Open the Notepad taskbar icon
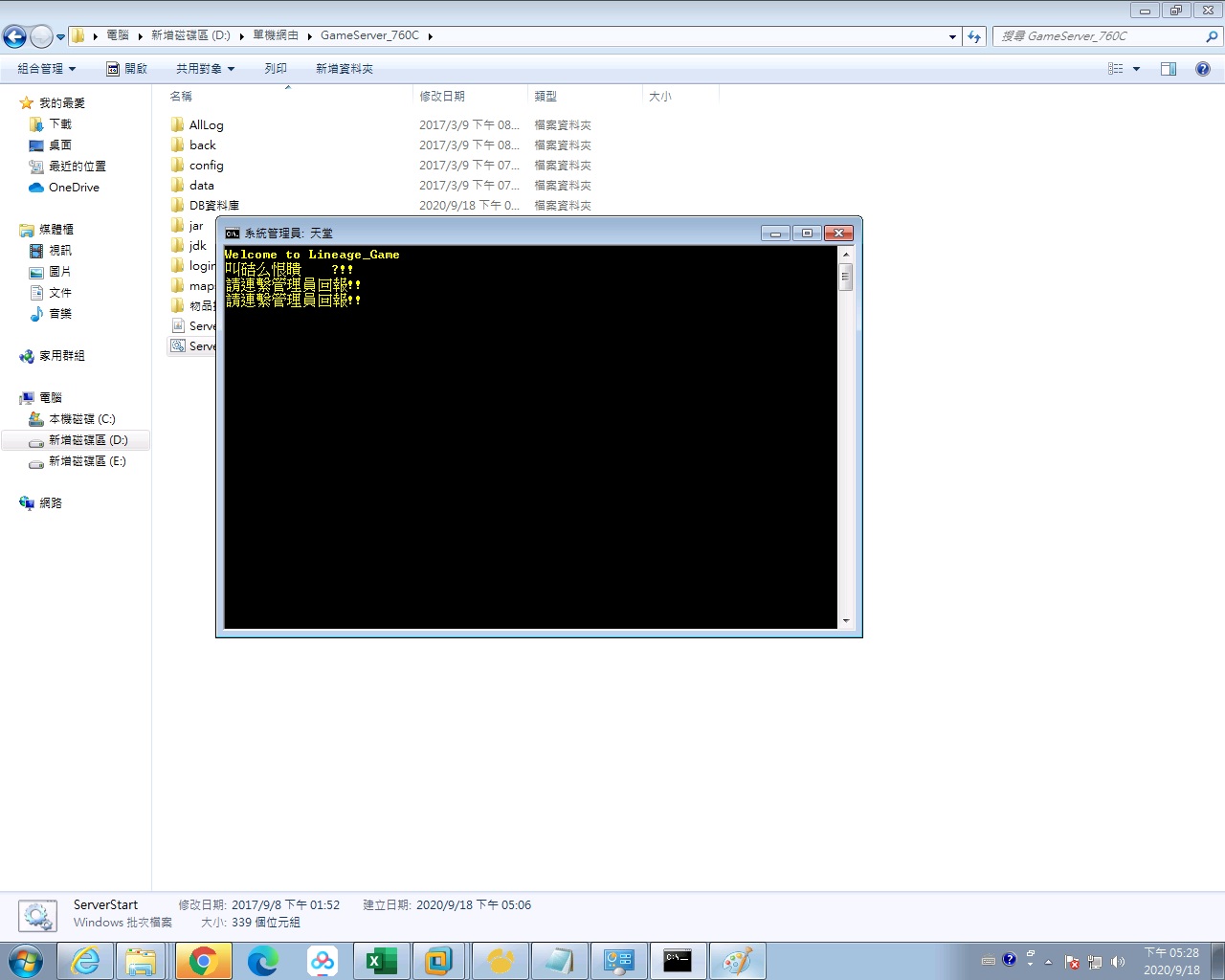The image size is (1225, 980). point(559,961)
